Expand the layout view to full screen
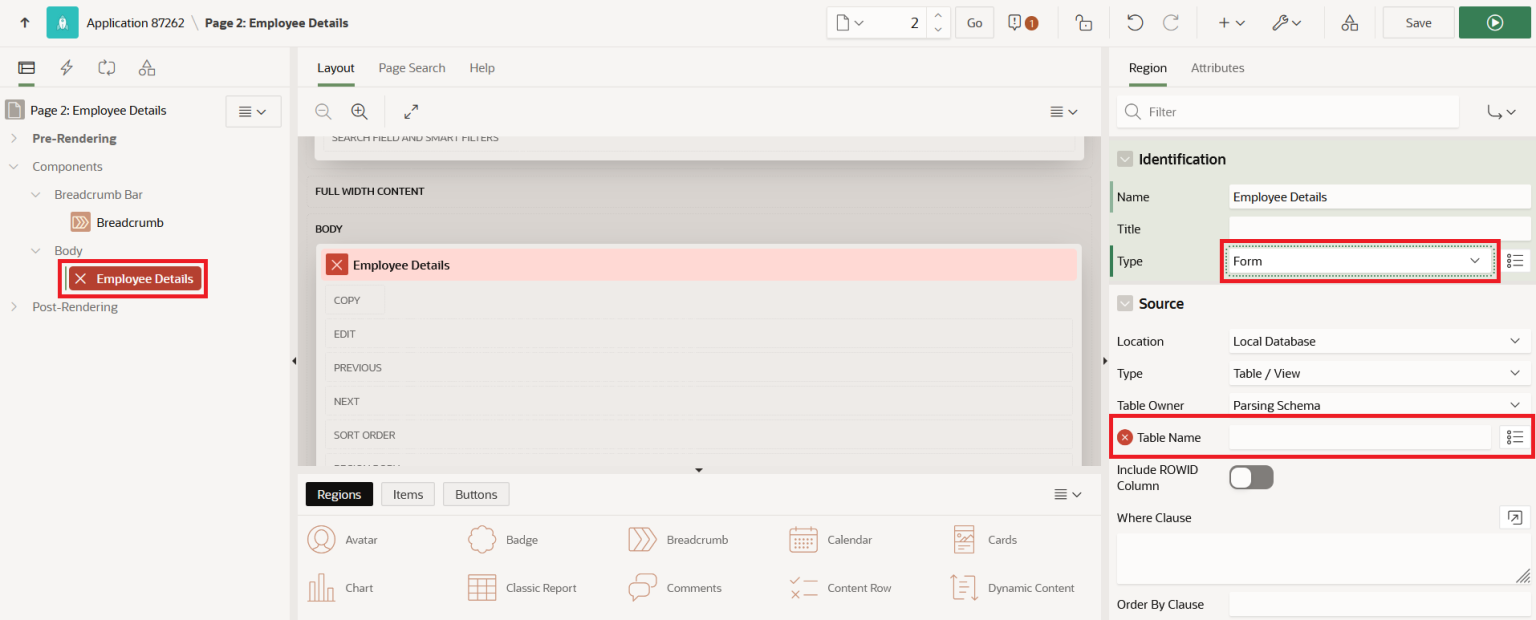The image size is (1536, 620). click(x=411, y=111)
